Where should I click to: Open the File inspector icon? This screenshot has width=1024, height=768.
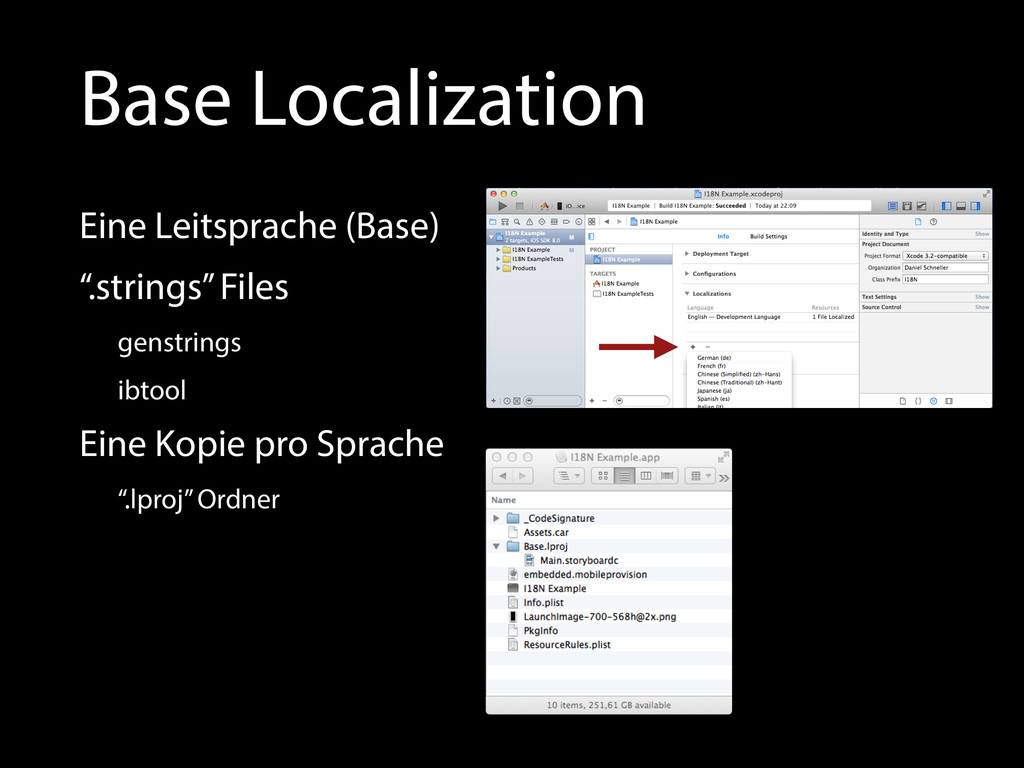(x=918, y=221)
